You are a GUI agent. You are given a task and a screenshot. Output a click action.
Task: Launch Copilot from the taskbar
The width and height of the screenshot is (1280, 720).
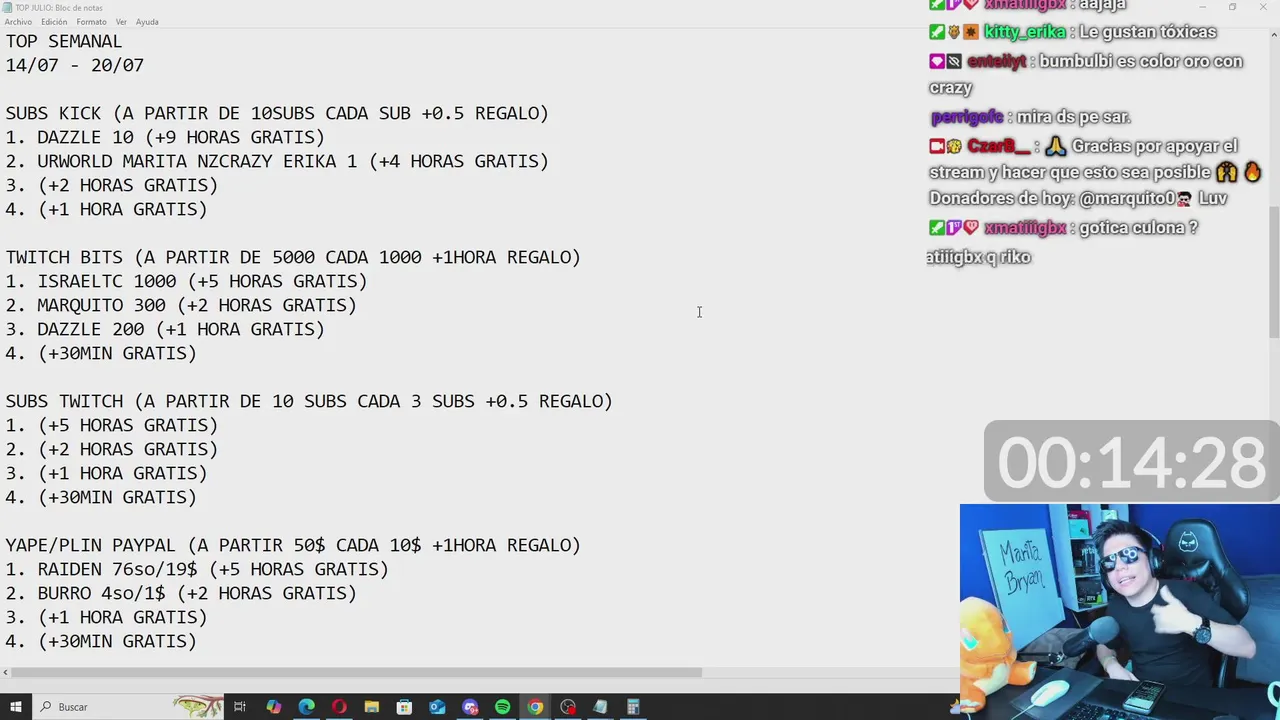273,707
